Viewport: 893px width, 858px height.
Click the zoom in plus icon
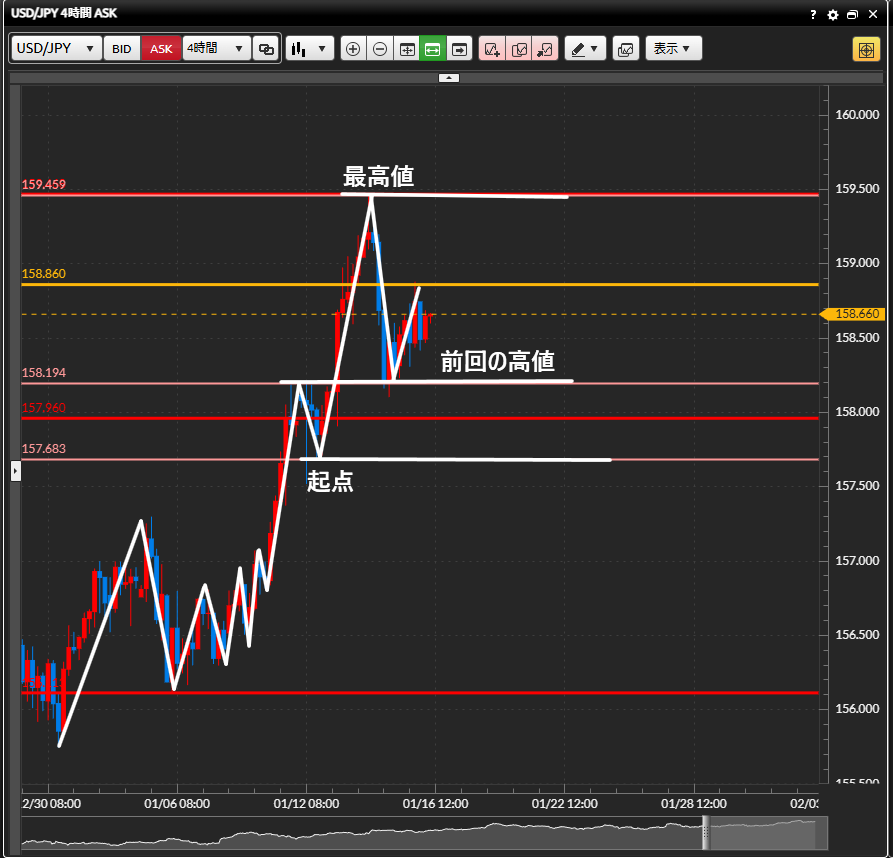[x=353, y=49]
